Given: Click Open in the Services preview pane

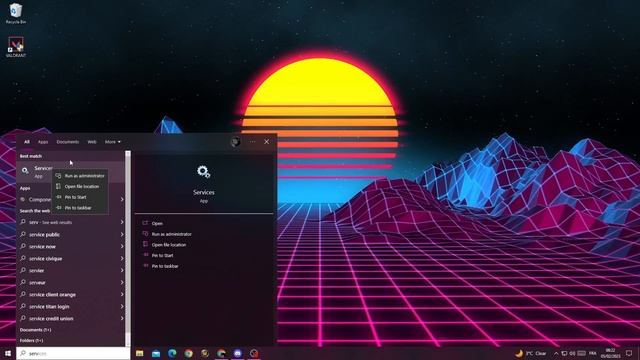Looking at the screenshot, I should point(157,223).
